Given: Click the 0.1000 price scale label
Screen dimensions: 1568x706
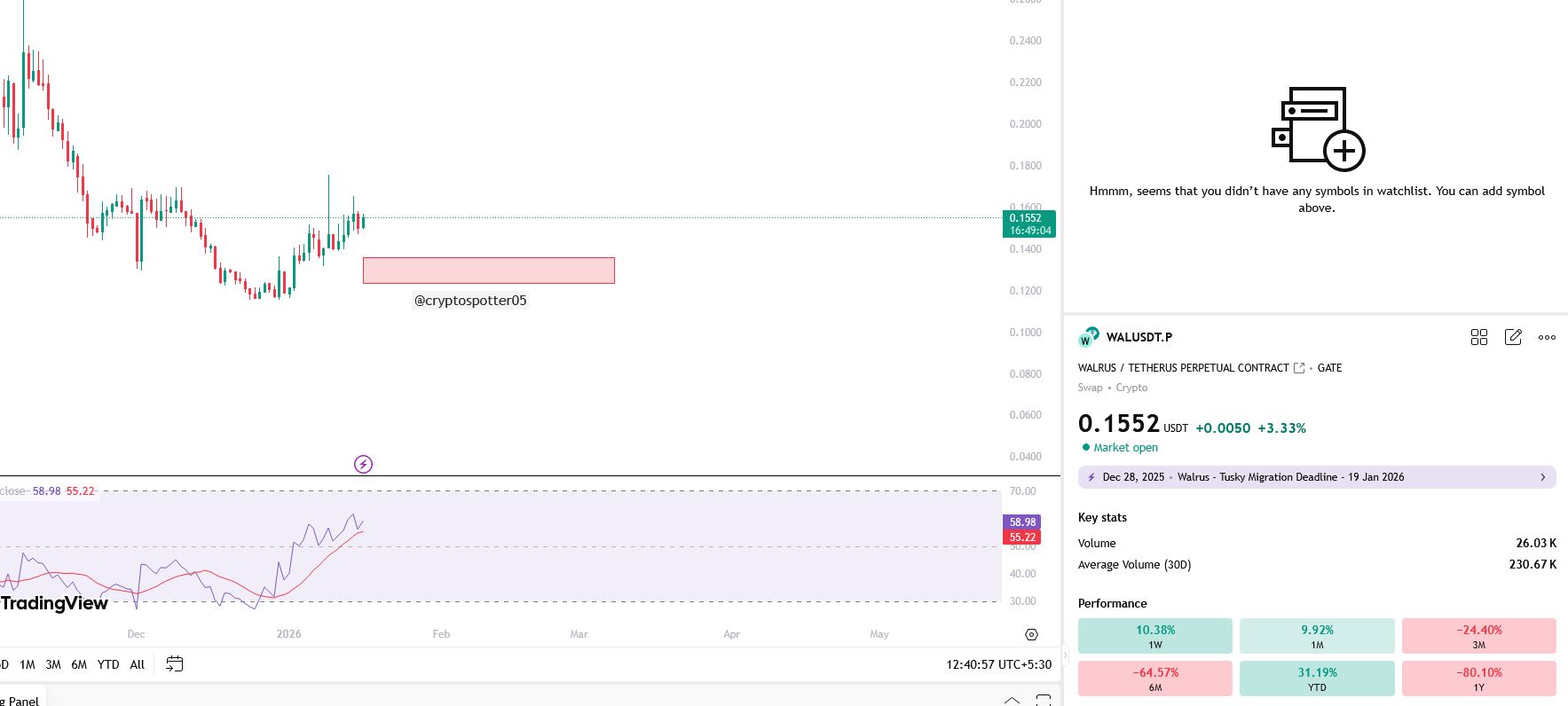Looking at the screenshot, I should click(x=1025, y=333).
